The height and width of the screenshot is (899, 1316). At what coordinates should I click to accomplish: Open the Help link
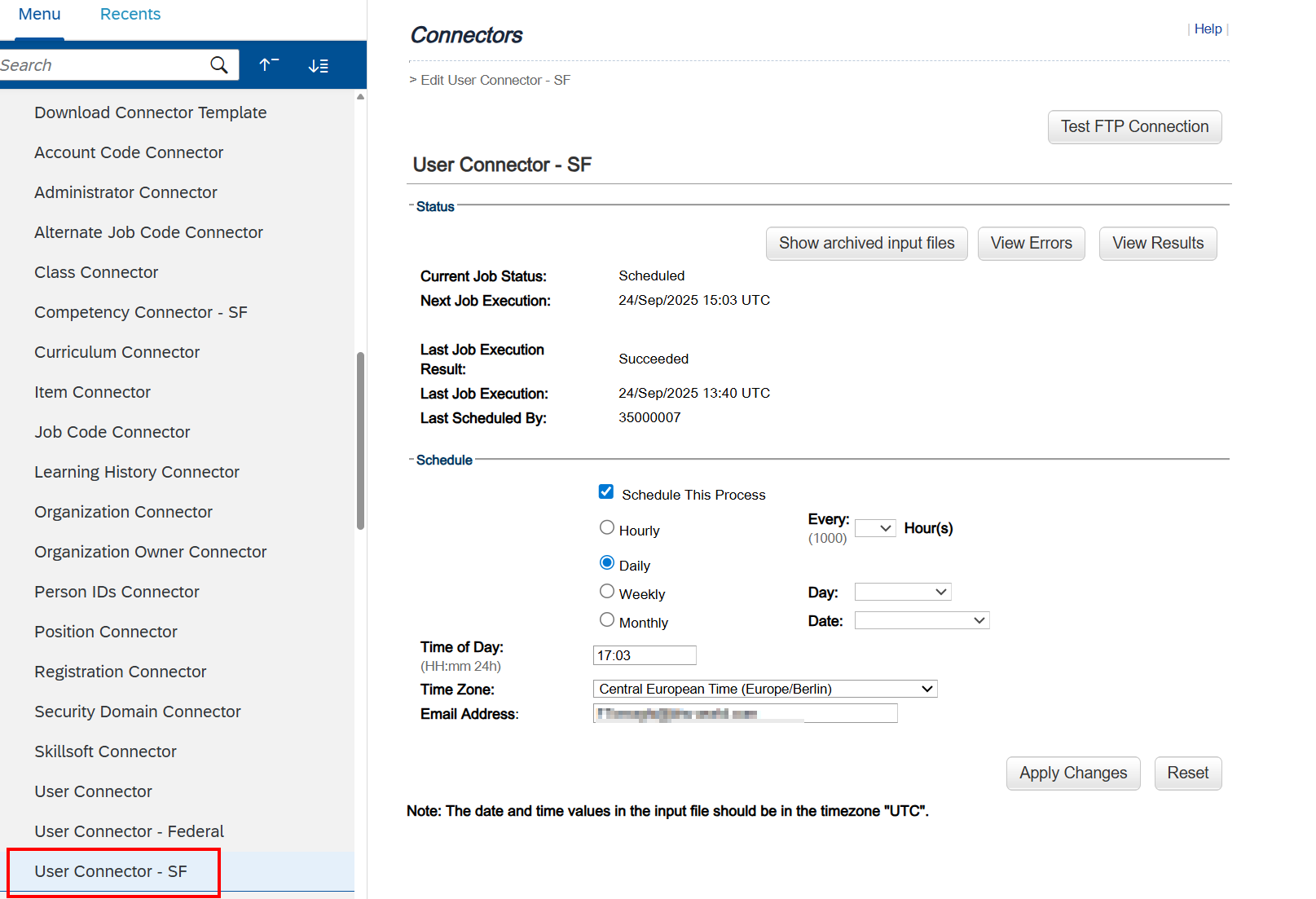coord(1208,29)
